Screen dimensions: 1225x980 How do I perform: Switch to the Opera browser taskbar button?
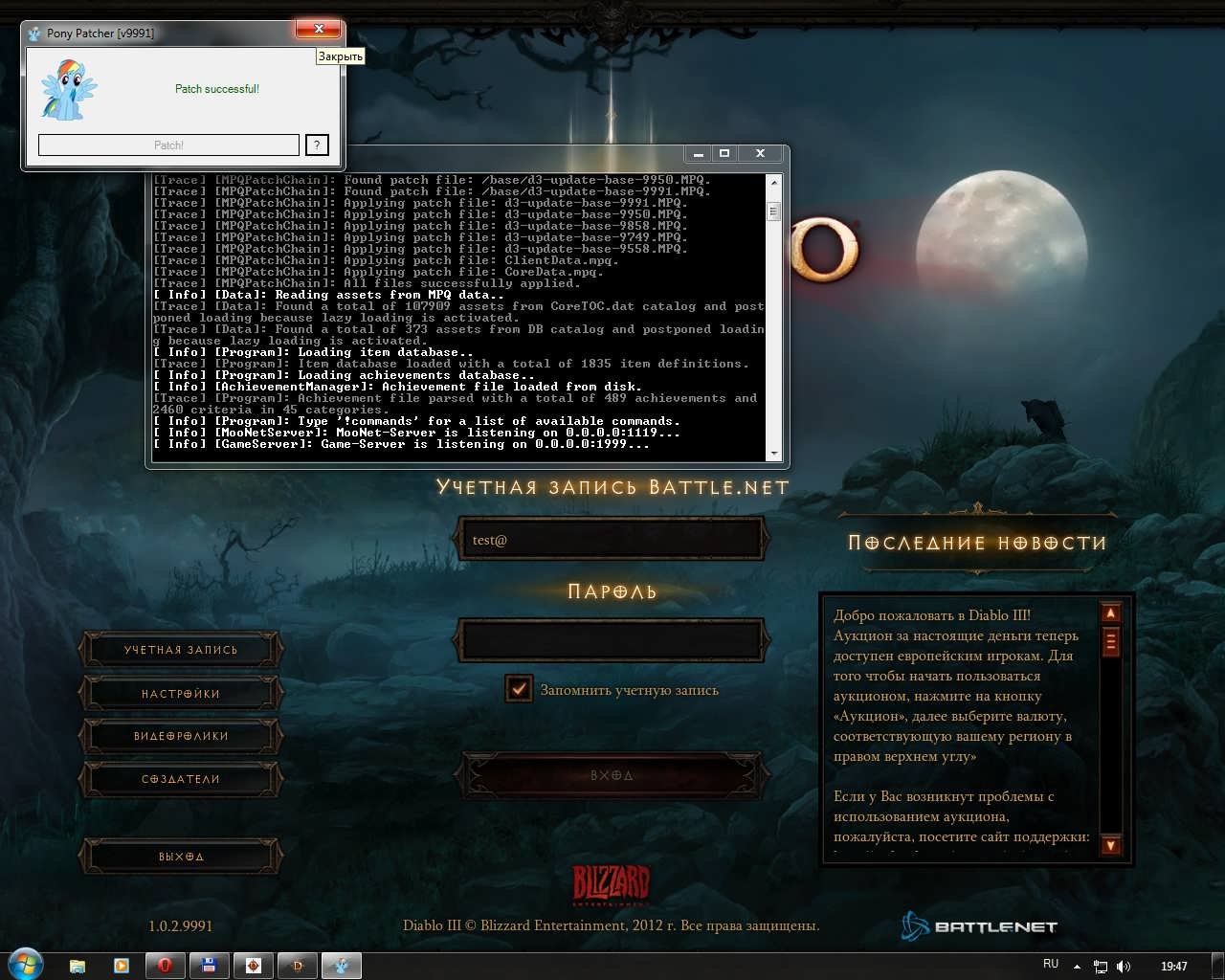(165, 966)
